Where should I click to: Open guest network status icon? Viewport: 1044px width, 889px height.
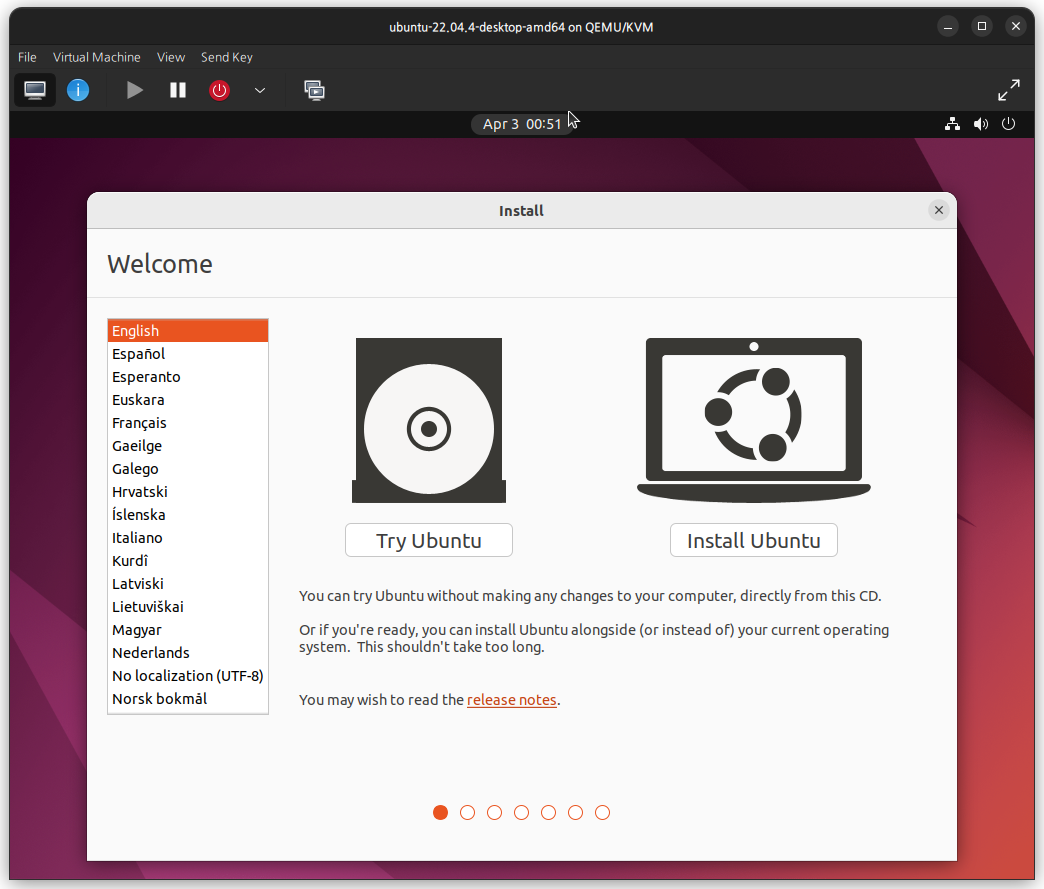pos(952,124)
